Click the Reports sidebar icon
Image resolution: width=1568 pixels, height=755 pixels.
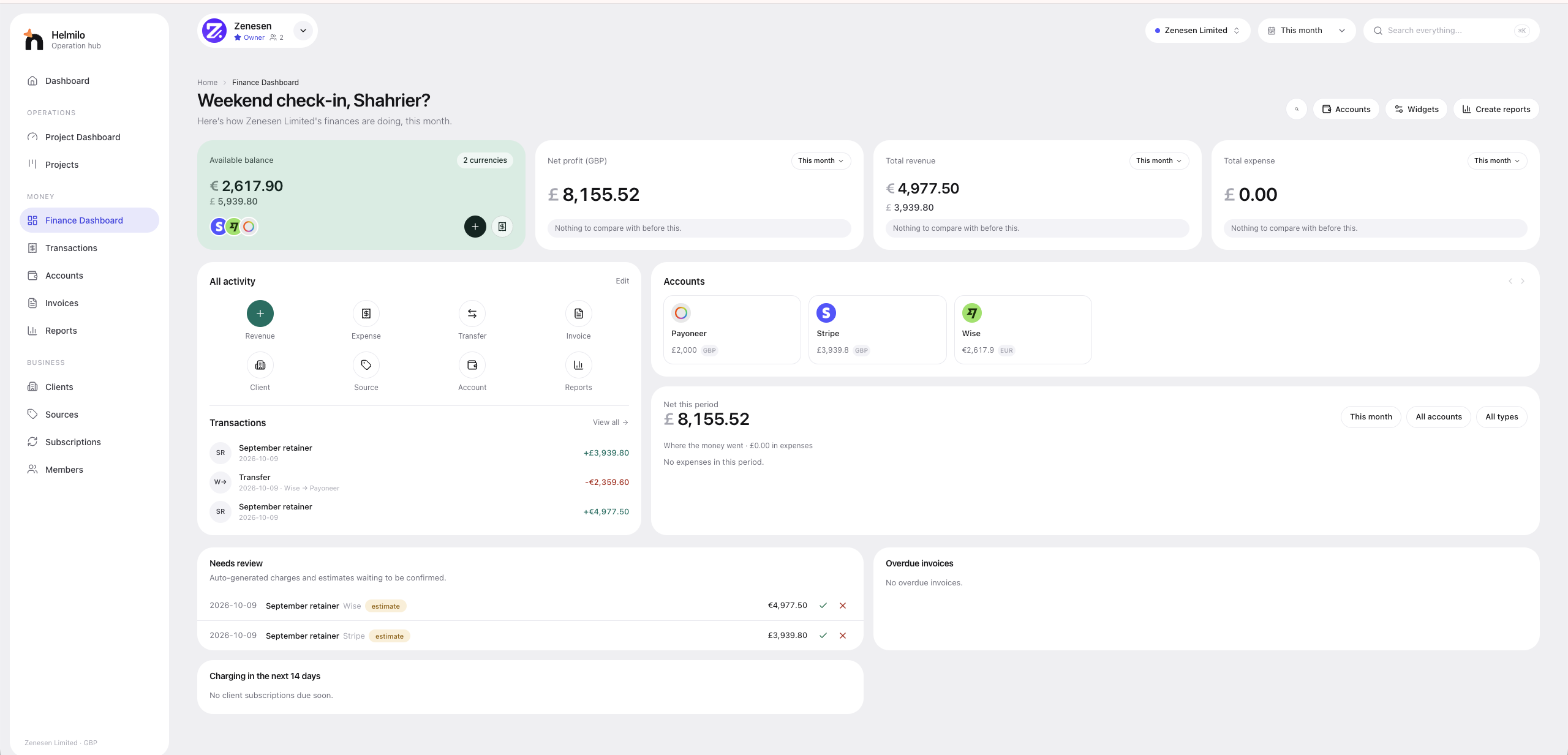32,331
